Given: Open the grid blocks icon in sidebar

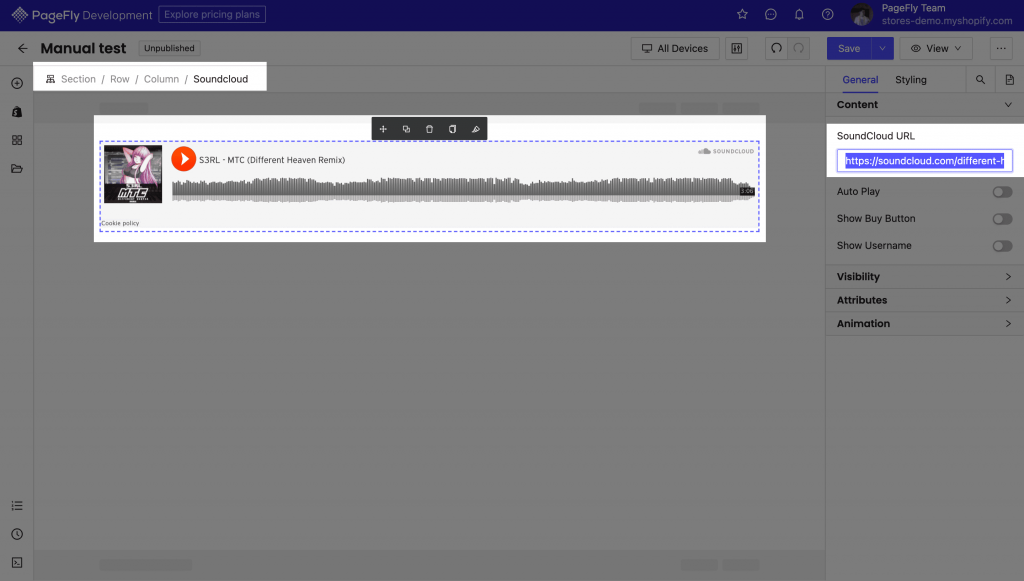Looking at the screenshot, I should (x=17, y=140).
